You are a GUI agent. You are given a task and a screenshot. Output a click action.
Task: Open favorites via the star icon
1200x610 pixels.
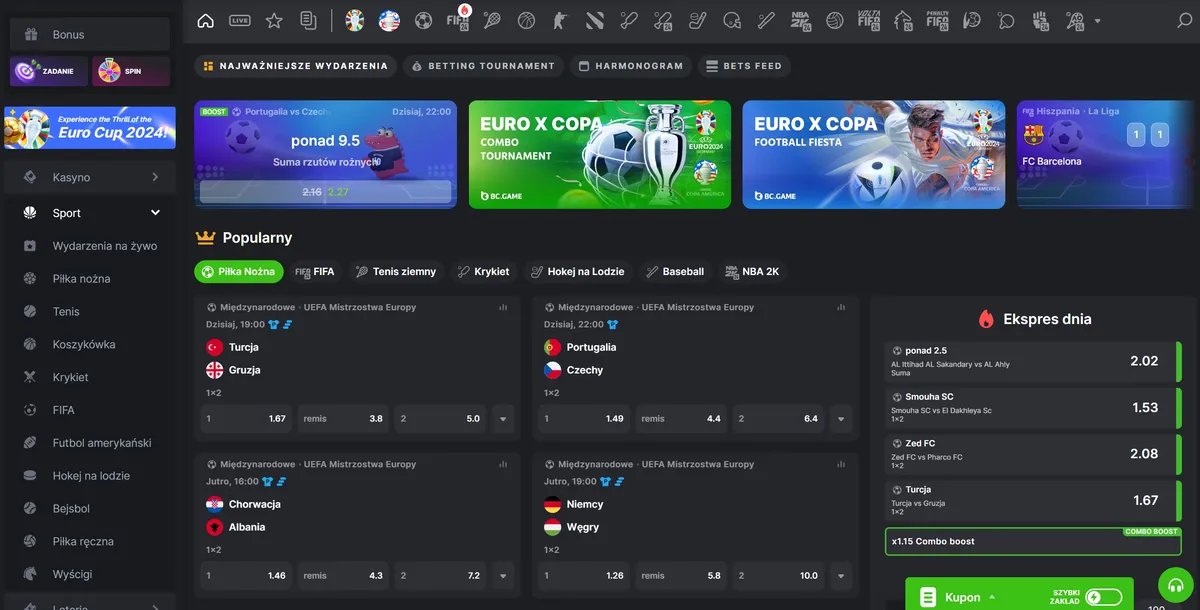point(274,21)
